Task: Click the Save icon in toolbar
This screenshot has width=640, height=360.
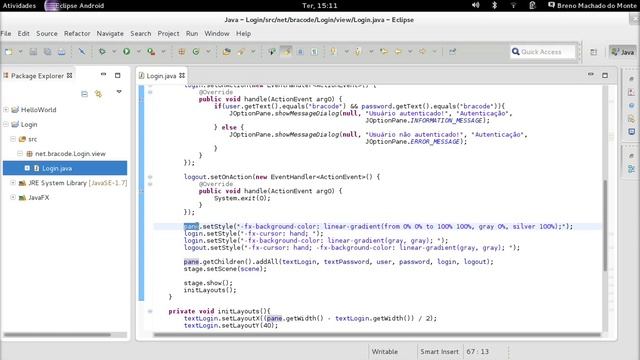Action: 33,52
